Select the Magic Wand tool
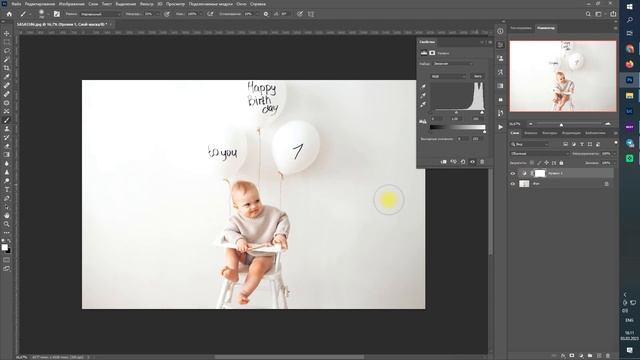This screenshot has height=360, width=640. [x=7, y=59]
